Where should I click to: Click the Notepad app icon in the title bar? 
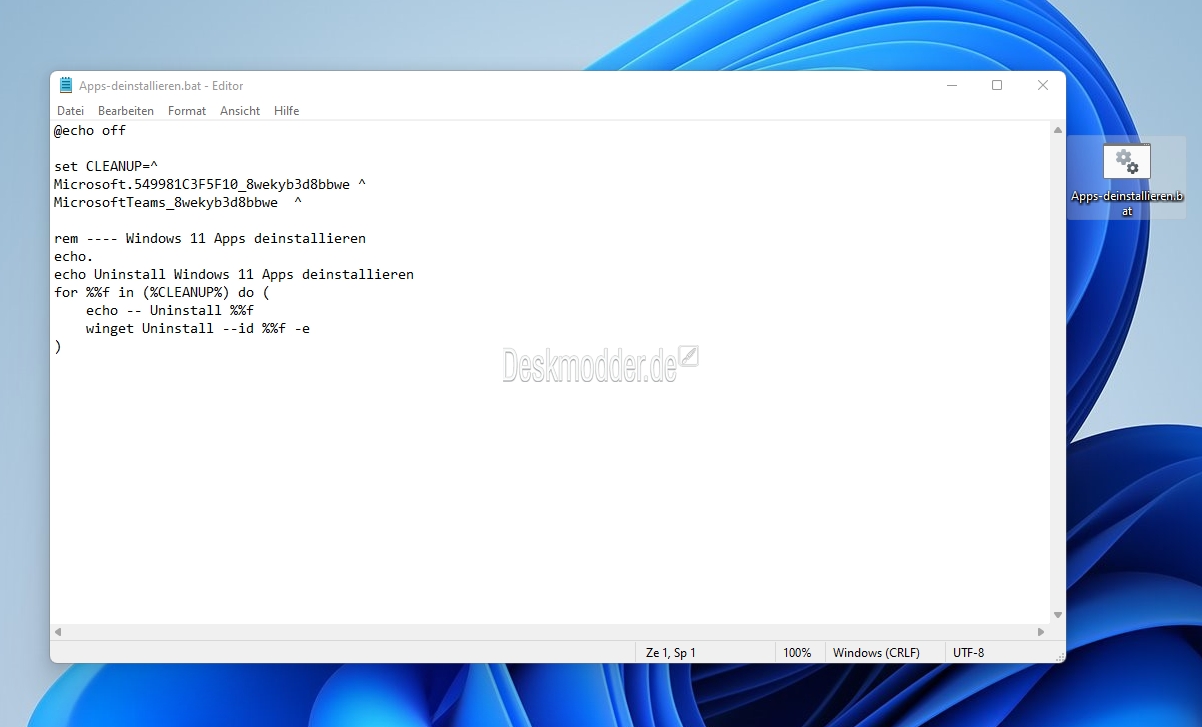pyautogui.click(x=66, y=86)
